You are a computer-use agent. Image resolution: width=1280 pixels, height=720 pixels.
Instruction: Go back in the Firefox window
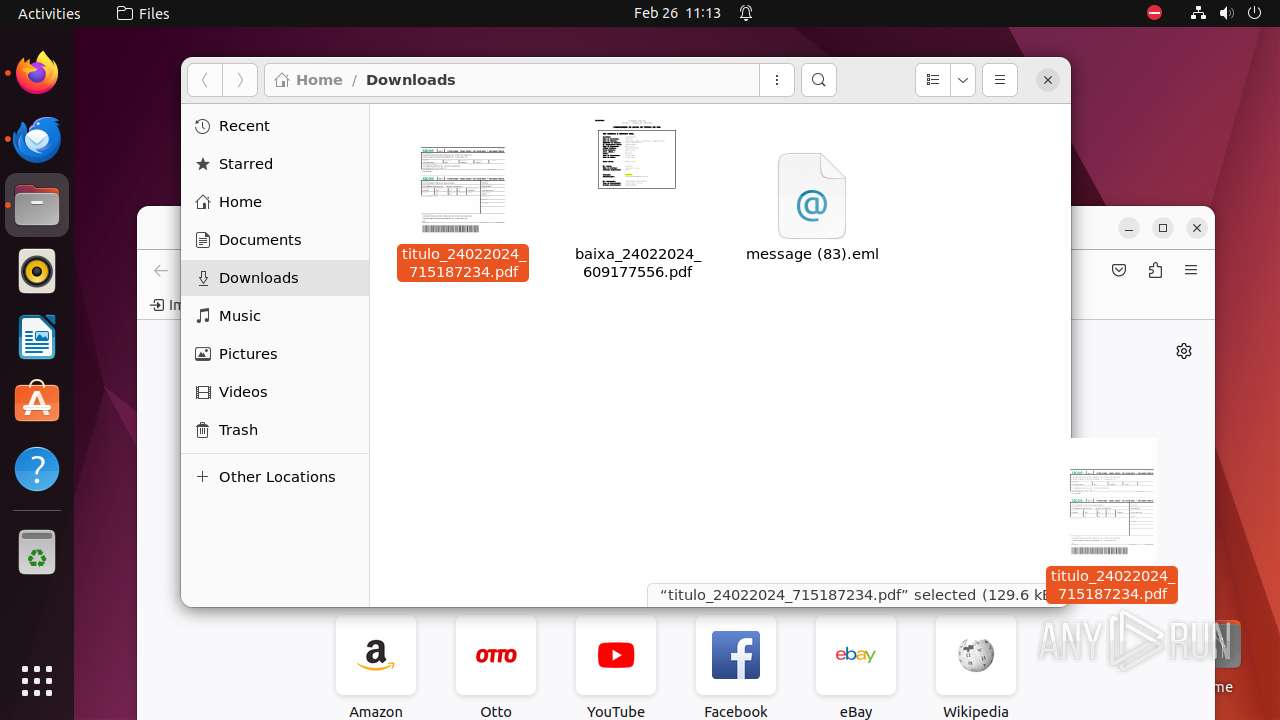161,270
